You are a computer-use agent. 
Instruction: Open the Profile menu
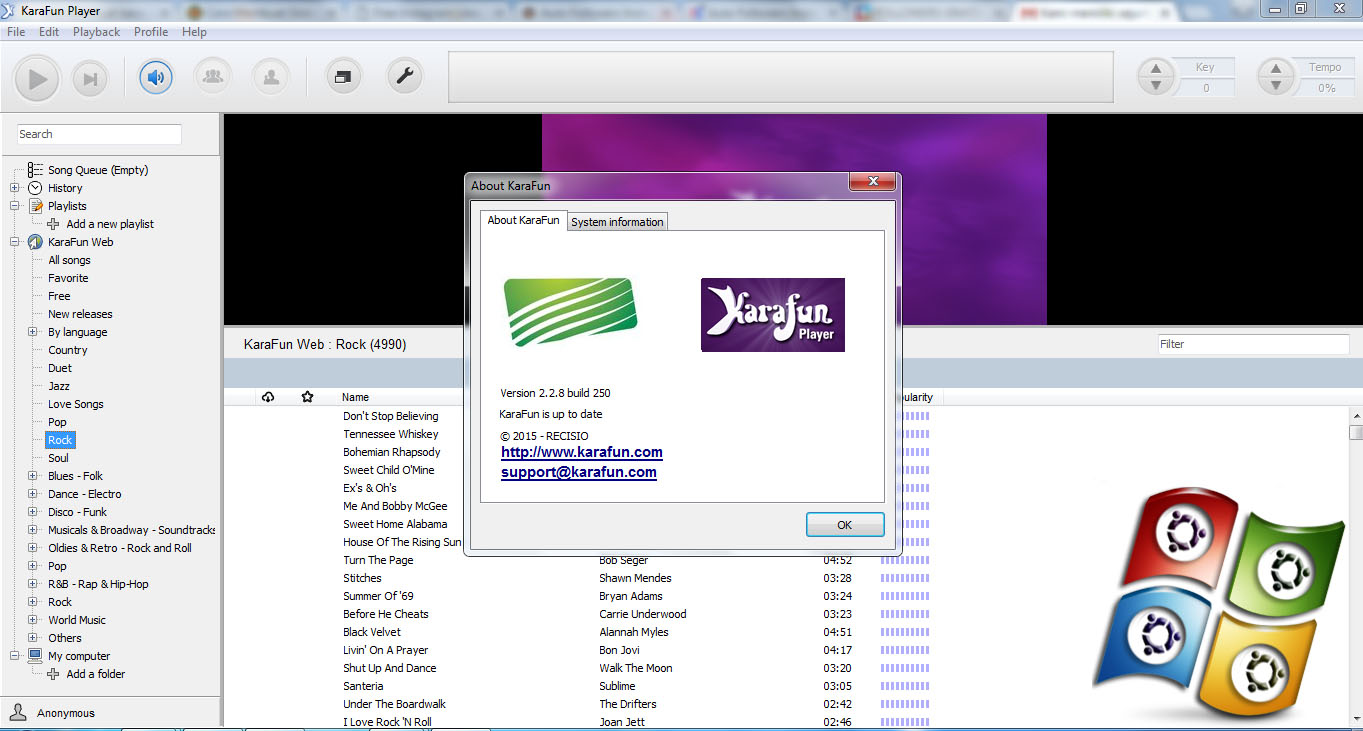151,32
